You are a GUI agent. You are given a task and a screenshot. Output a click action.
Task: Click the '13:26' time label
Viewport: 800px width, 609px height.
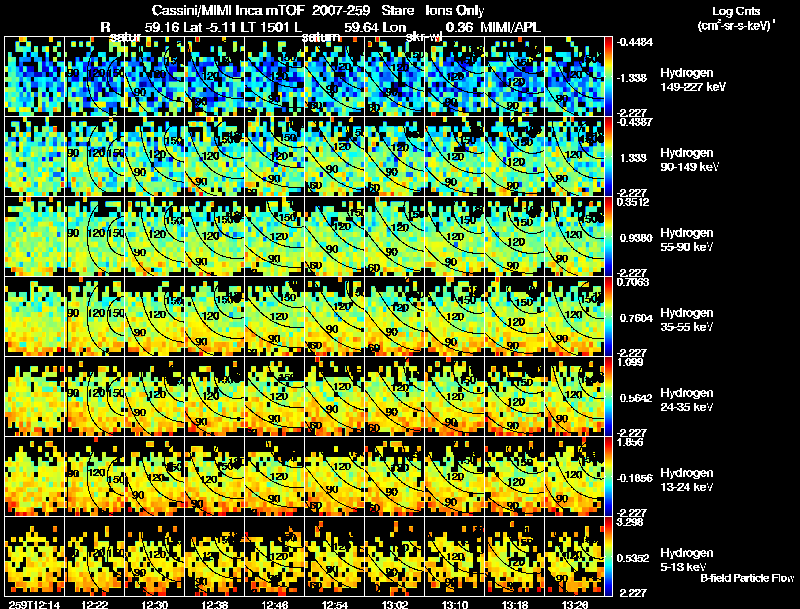[574, 605]
